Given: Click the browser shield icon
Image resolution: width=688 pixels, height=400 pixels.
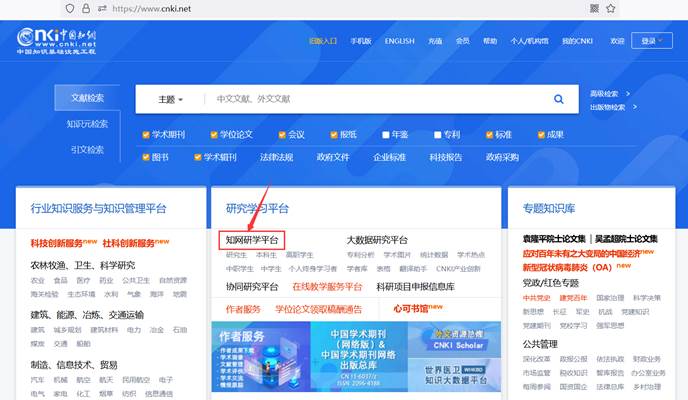Looking at the screenshot, I should tap(69, 8).
